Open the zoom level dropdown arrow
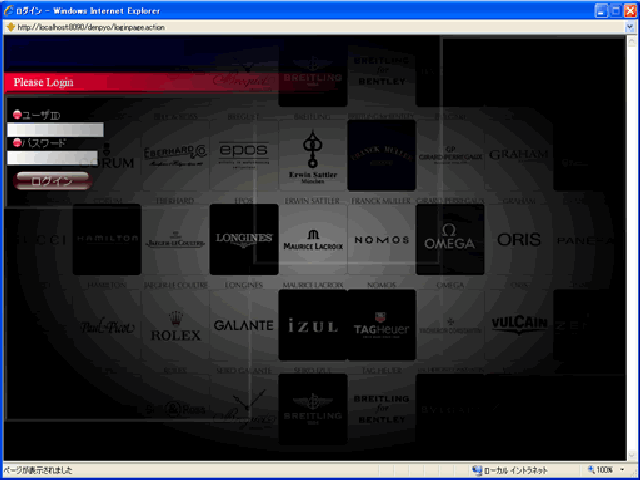 point(623,470)
